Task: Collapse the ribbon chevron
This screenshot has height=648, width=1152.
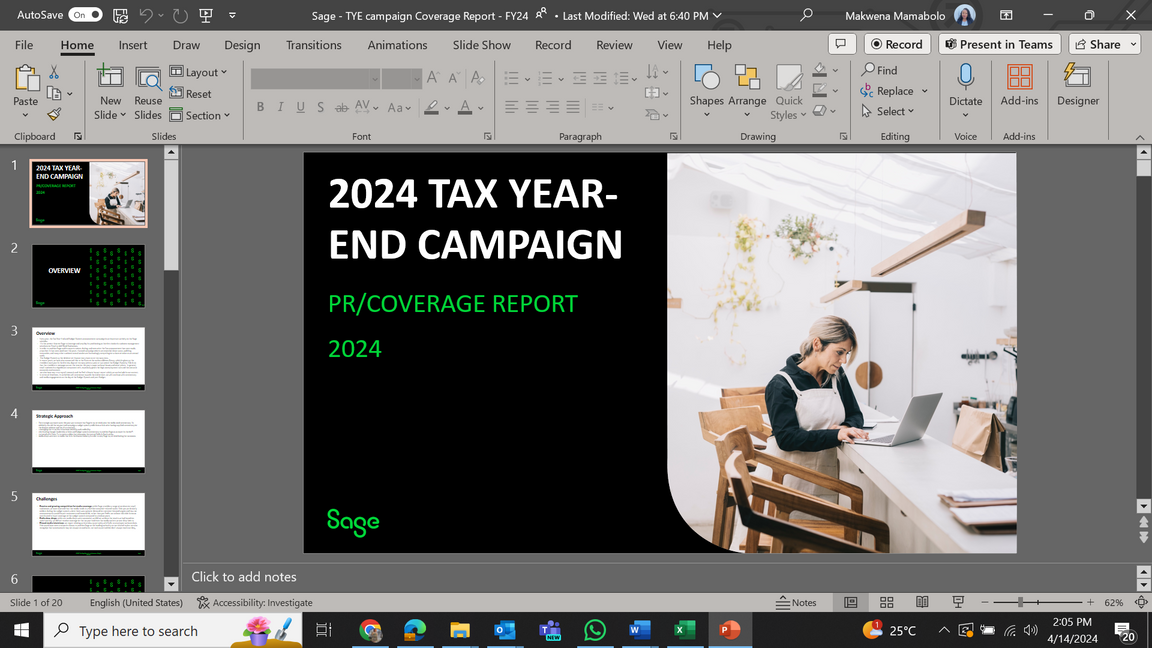Action: click(1140, 137)
